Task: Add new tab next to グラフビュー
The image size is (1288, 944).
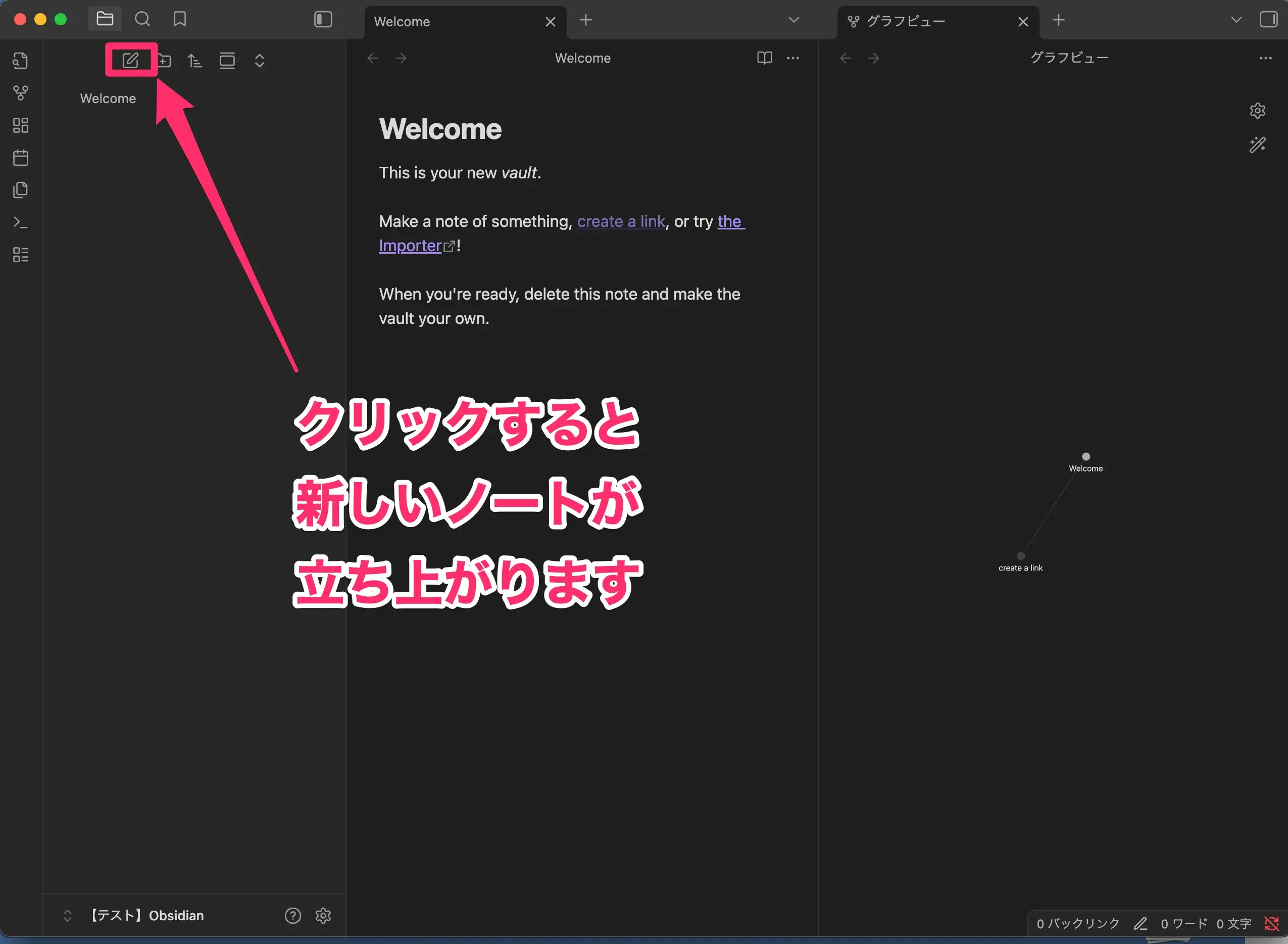Action: coord(1058,20)
